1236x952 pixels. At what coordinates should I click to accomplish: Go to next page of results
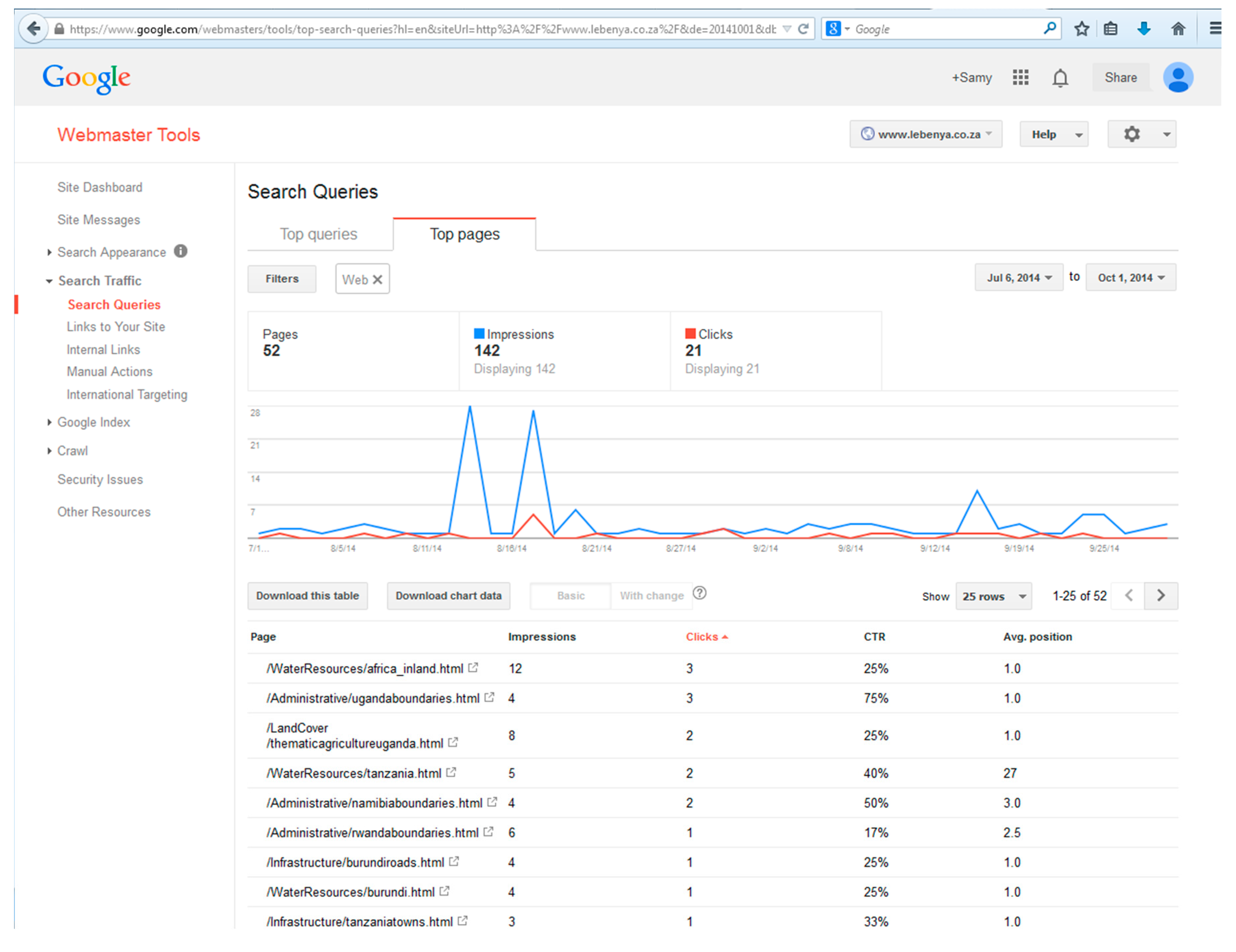click(x=1161, y=595)
